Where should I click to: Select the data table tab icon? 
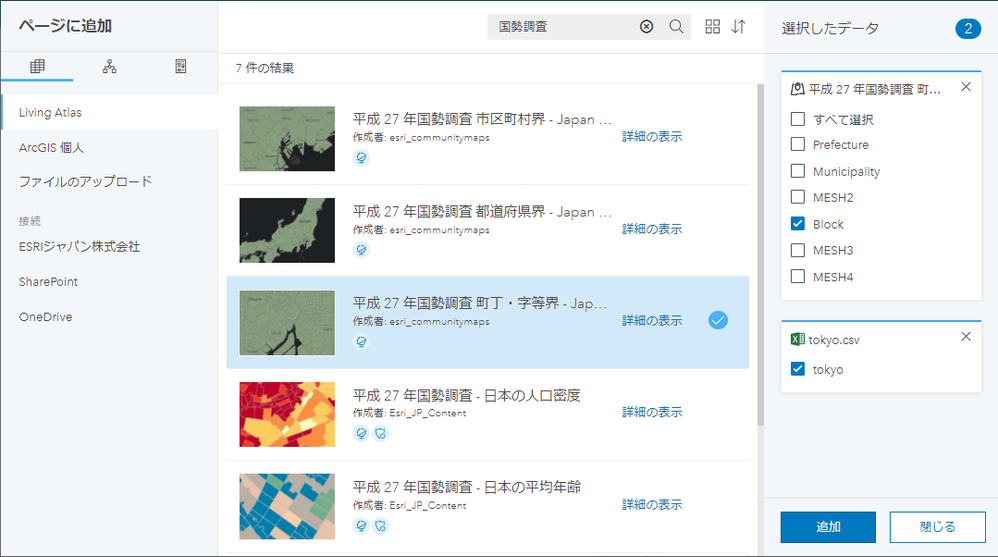click(38, 66)
